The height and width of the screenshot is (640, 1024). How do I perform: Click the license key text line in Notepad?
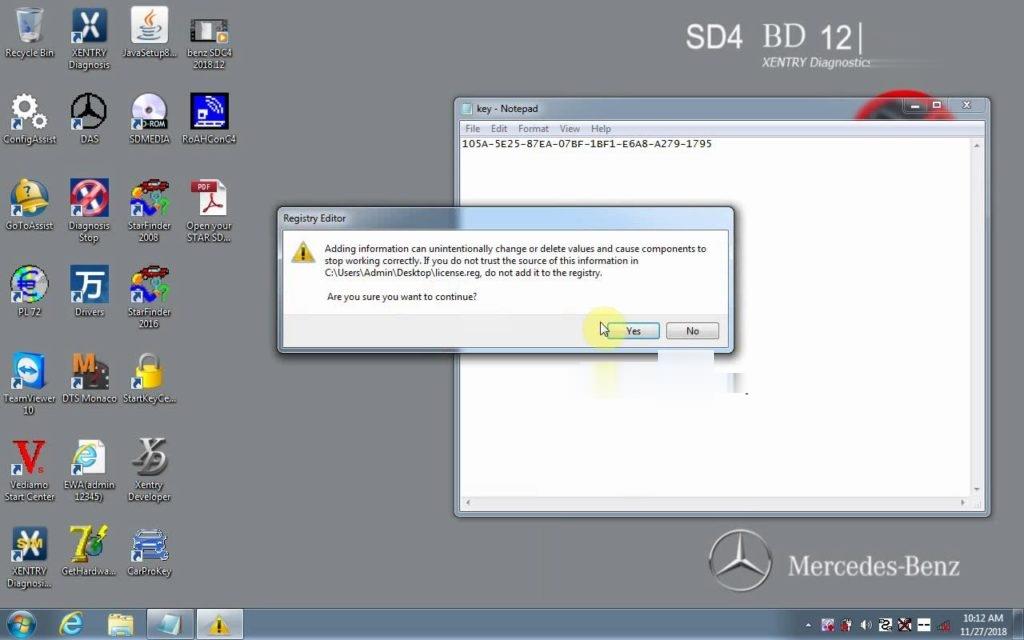pyautogui.click(x=586, y=144)
